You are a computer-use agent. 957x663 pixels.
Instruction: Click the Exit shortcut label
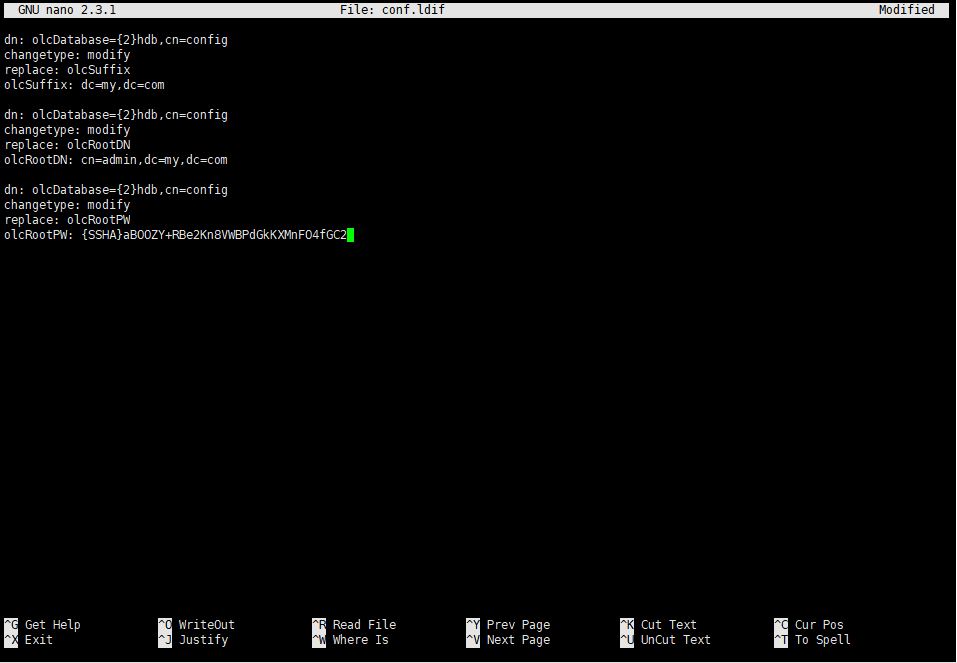[x=38, y=640]
